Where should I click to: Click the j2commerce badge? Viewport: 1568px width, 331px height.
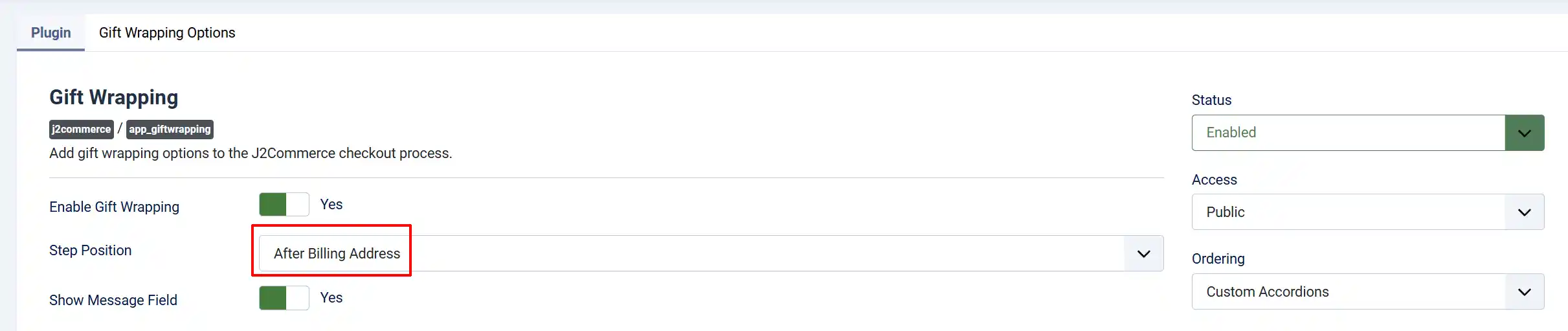pos(82,129)
